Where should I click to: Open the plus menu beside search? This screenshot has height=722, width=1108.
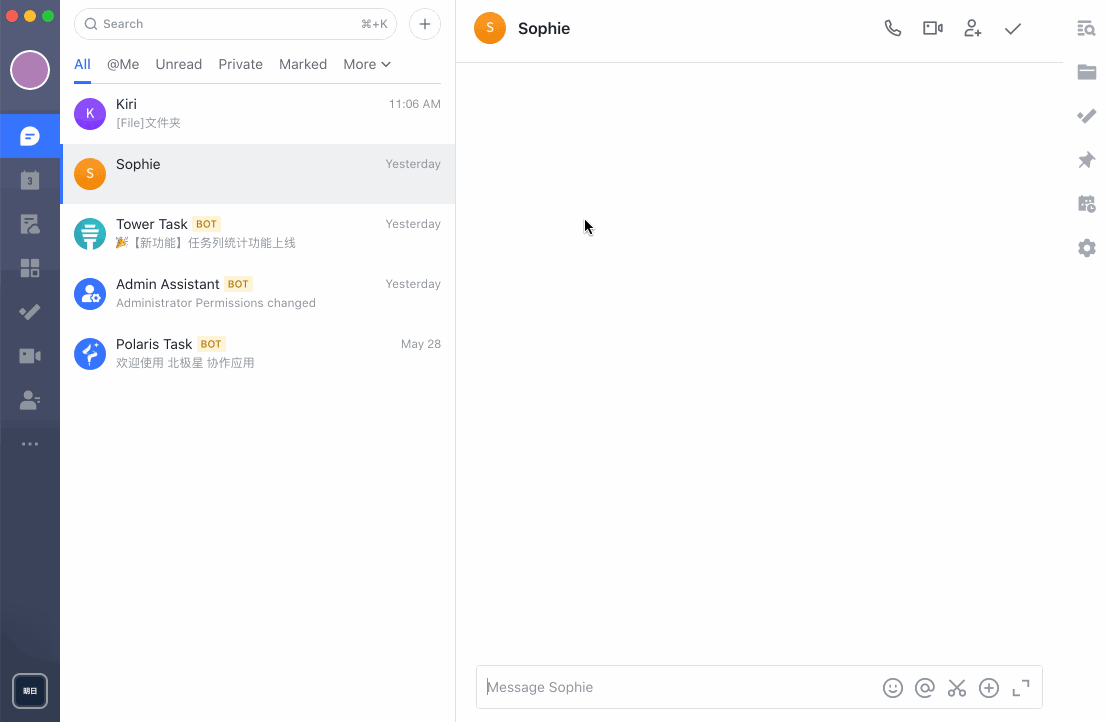point(425,24)
